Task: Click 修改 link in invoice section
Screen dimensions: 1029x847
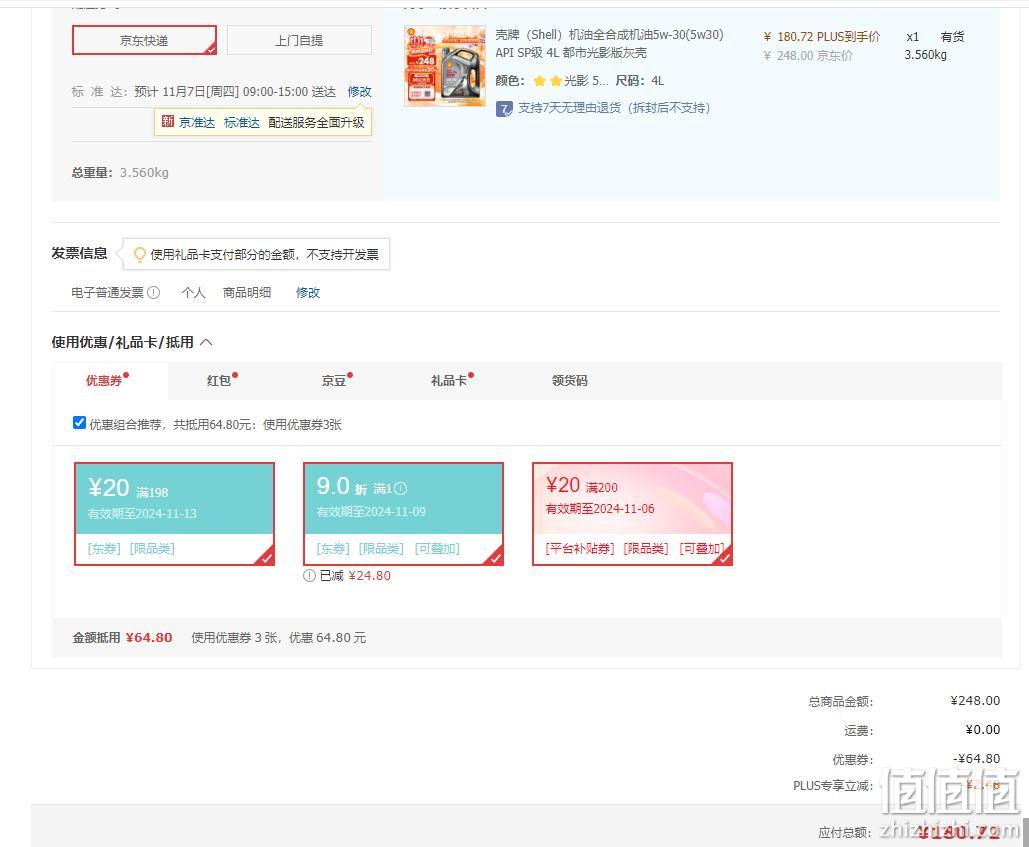Action: [308, 293]
